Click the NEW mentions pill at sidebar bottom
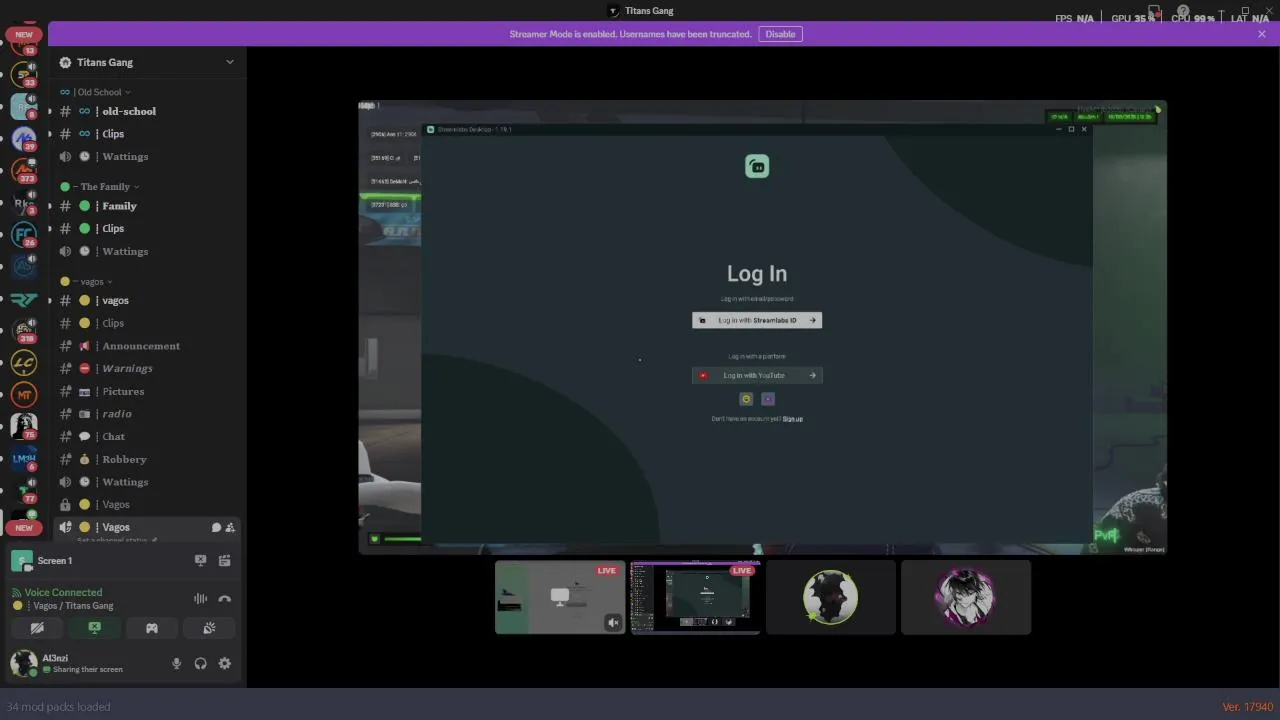 point(24,527)
